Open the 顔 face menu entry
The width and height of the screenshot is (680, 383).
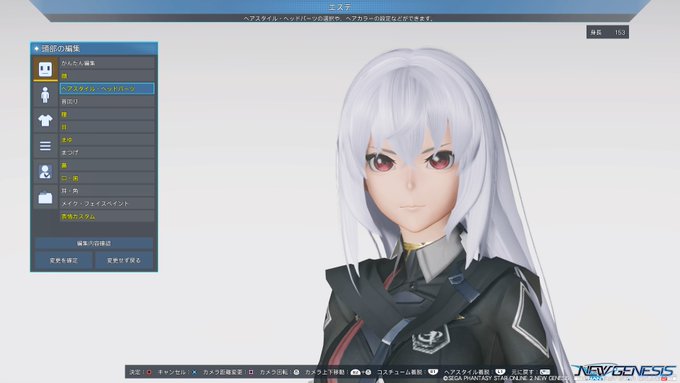tap(107, 76)
